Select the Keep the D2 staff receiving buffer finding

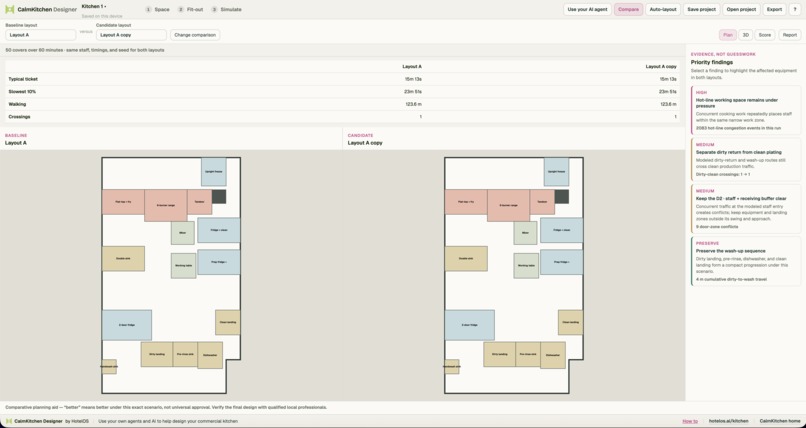746,209
